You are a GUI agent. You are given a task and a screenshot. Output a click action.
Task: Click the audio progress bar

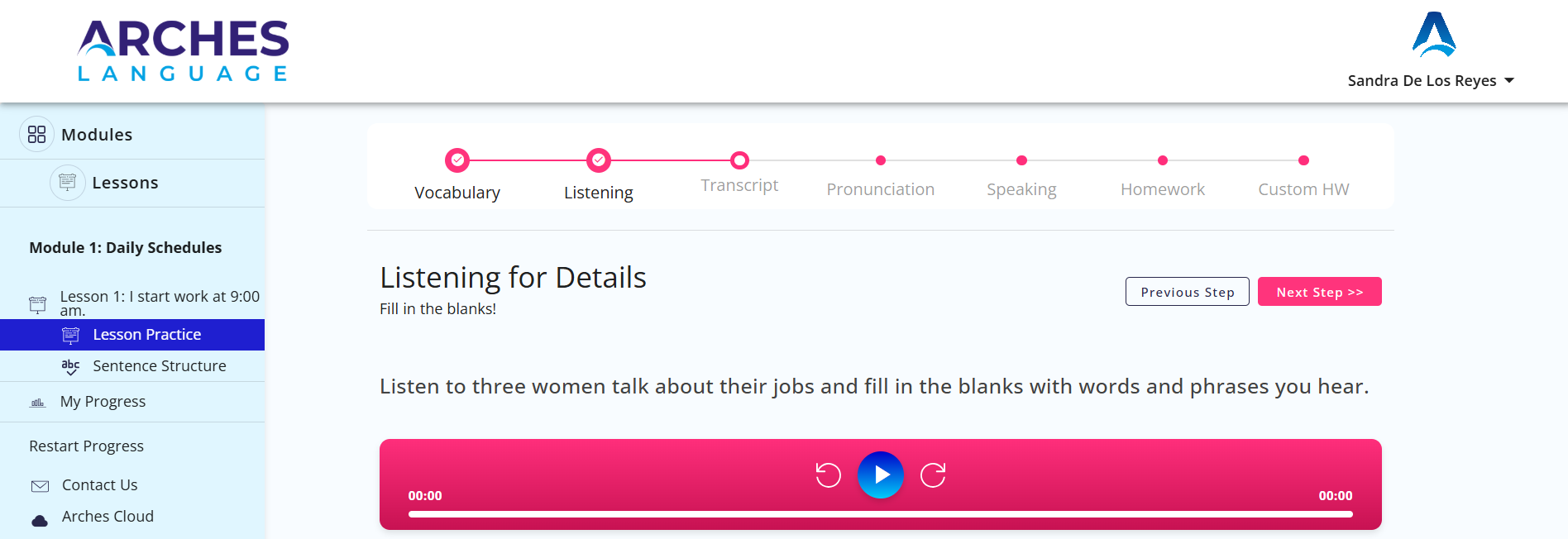(x=881, y=514)
